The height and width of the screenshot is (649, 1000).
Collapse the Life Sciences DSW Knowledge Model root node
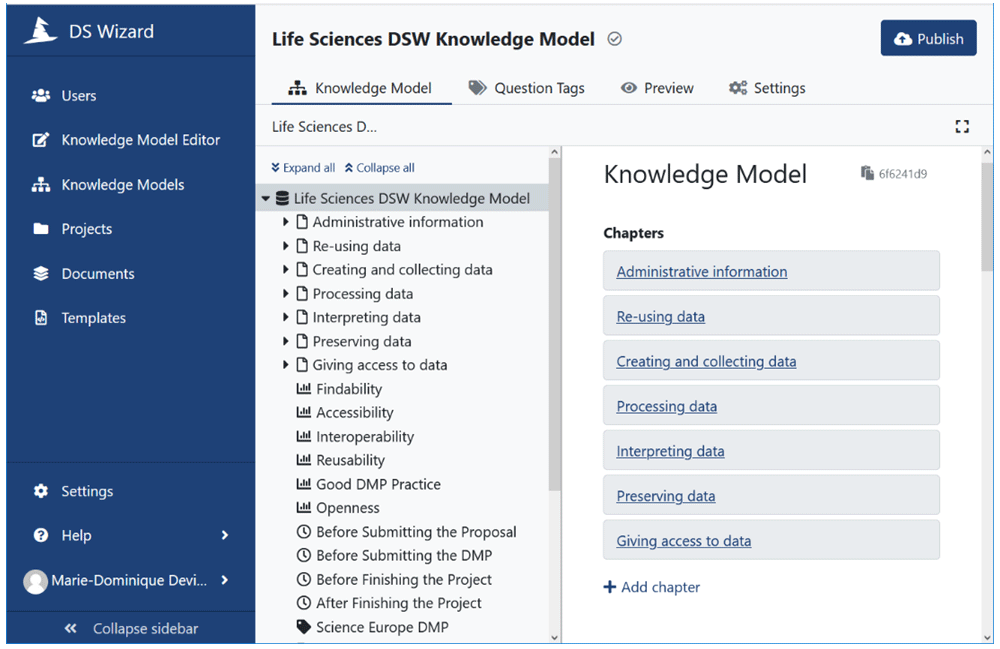265,199
